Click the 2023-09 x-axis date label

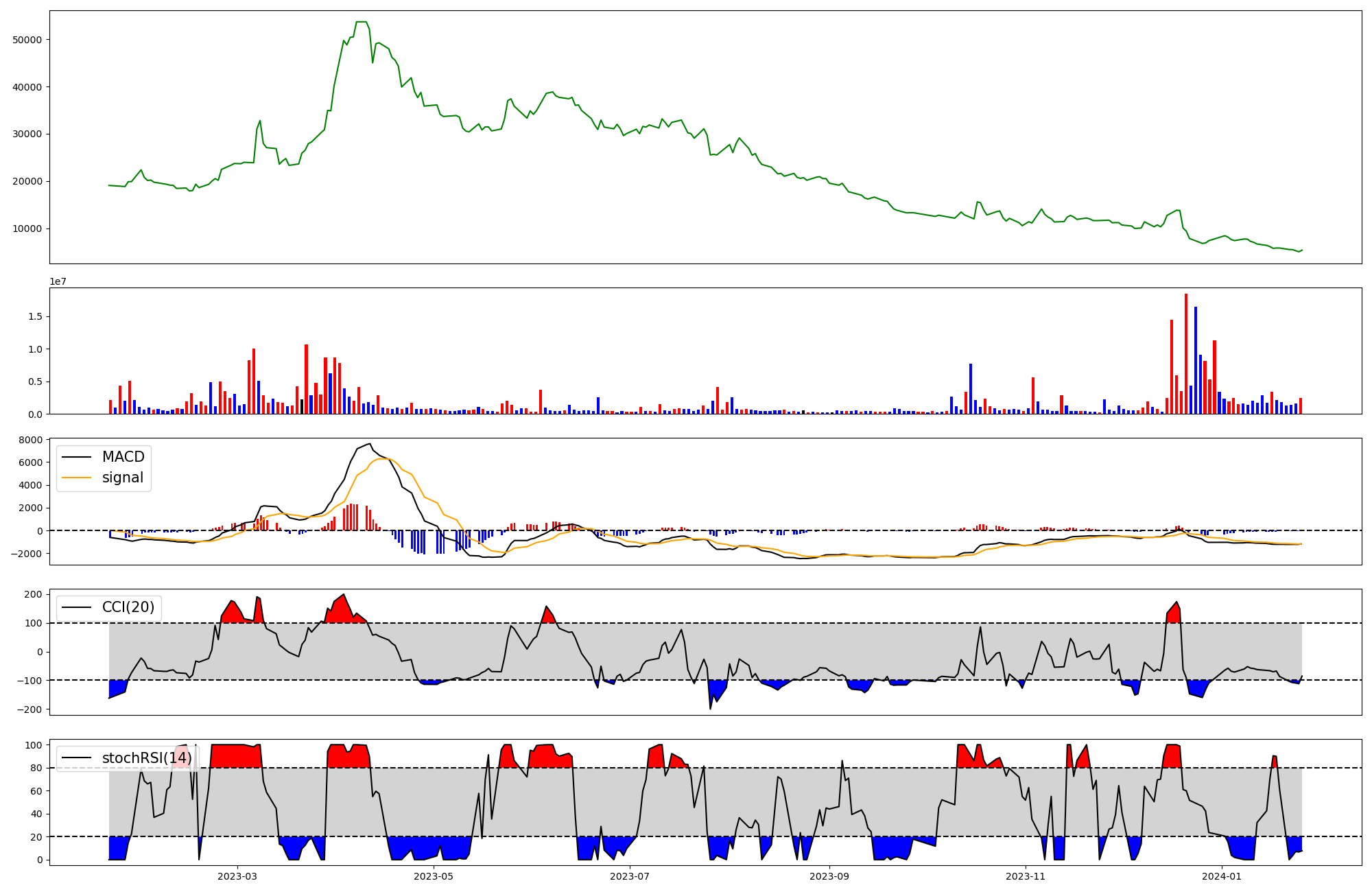pyautogui.click(x=829, y=876)
